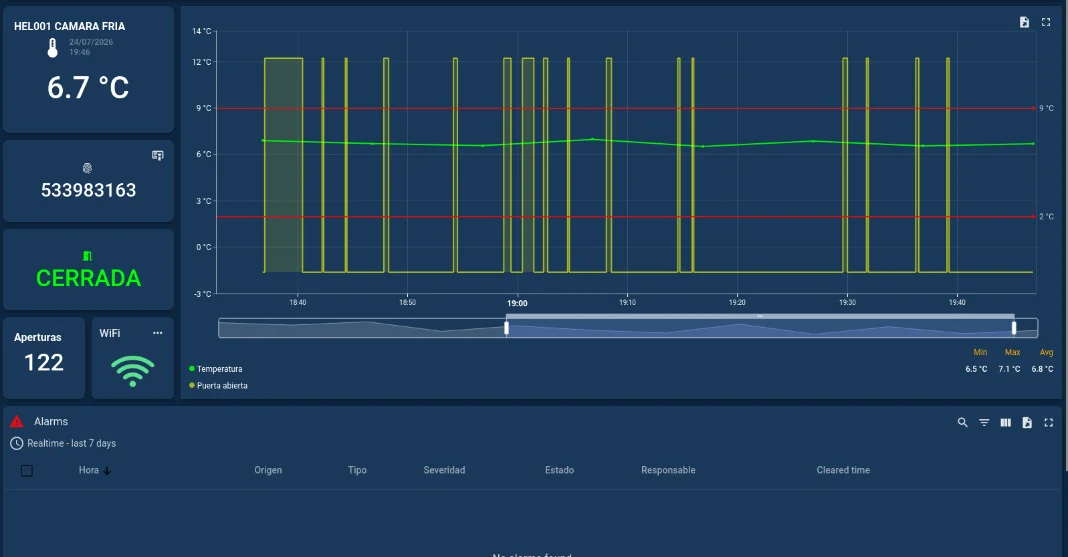The width and height of the screenshot is (1068, 557).
Task: Click the Aperturas count 122
Action: tap(44, 362)
